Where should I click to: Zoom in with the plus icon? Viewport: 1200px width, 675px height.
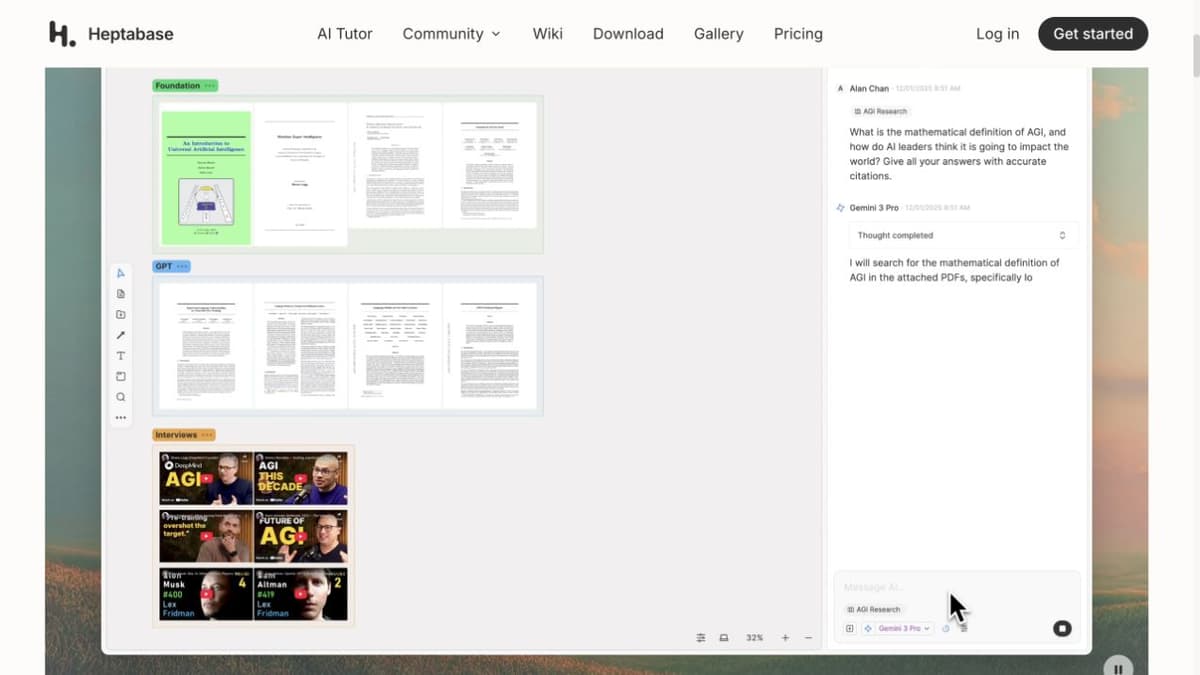point(785,637)
